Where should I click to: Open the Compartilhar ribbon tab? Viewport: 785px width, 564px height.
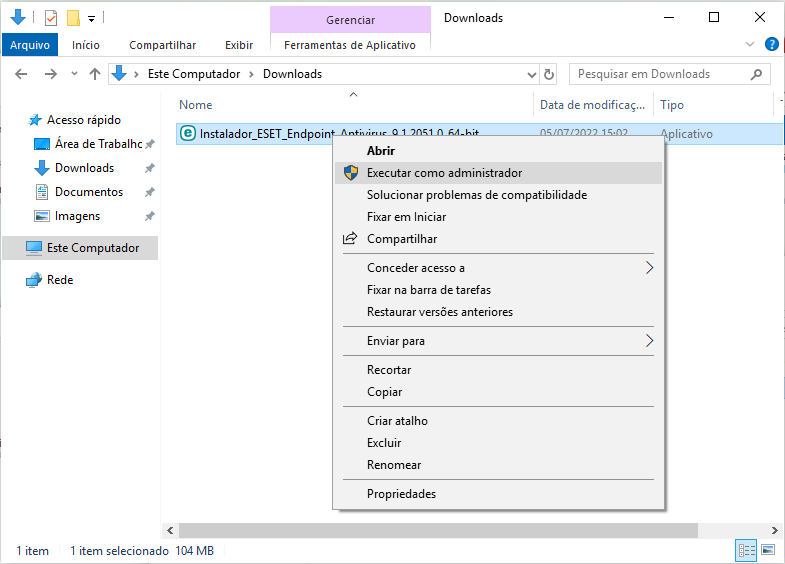[x=162, y=45]
